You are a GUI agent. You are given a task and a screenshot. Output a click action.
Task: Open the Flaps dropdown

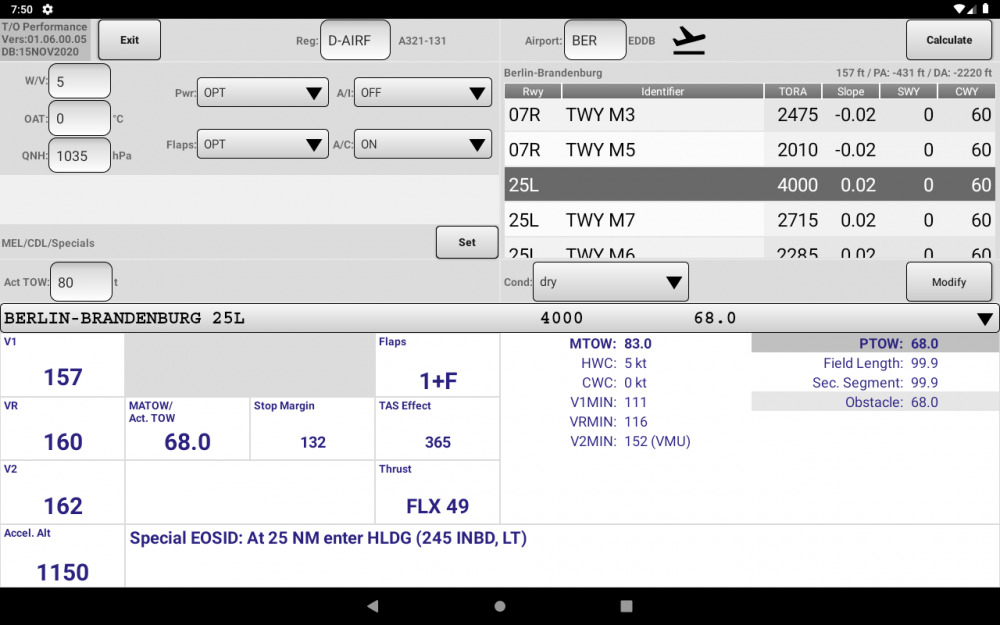point(263,144)
